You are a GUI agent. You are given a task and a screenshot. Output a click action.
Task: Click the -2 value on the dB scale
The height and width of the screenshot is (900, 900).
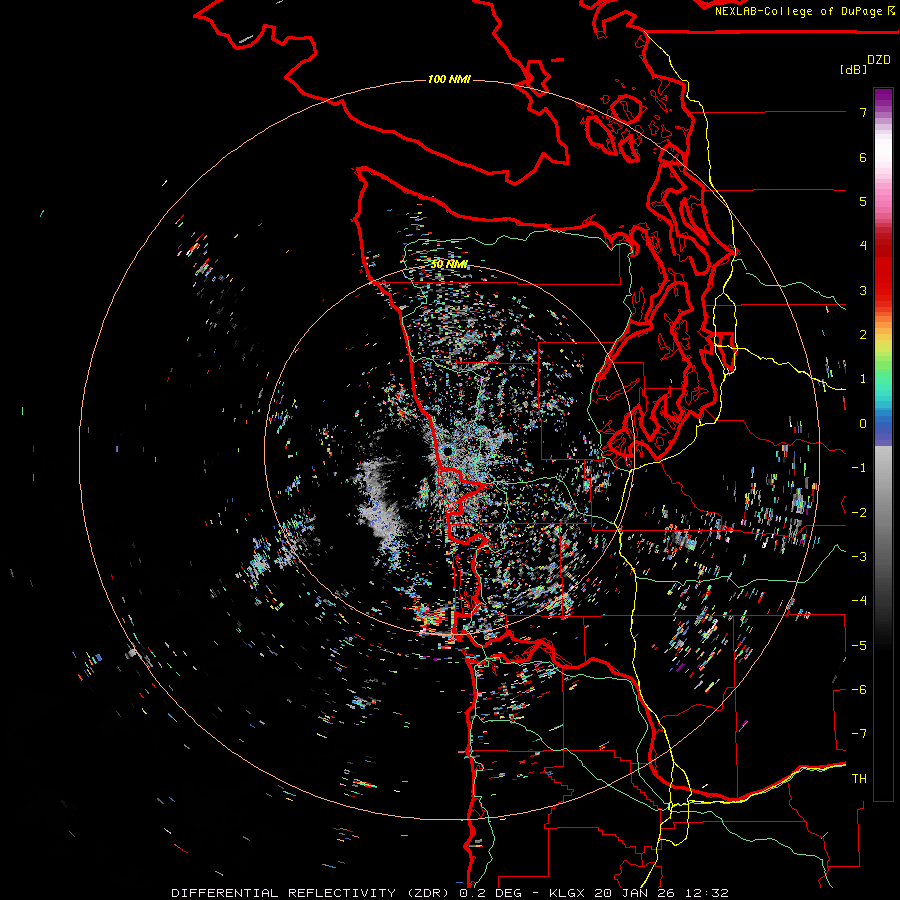point(859,512)
